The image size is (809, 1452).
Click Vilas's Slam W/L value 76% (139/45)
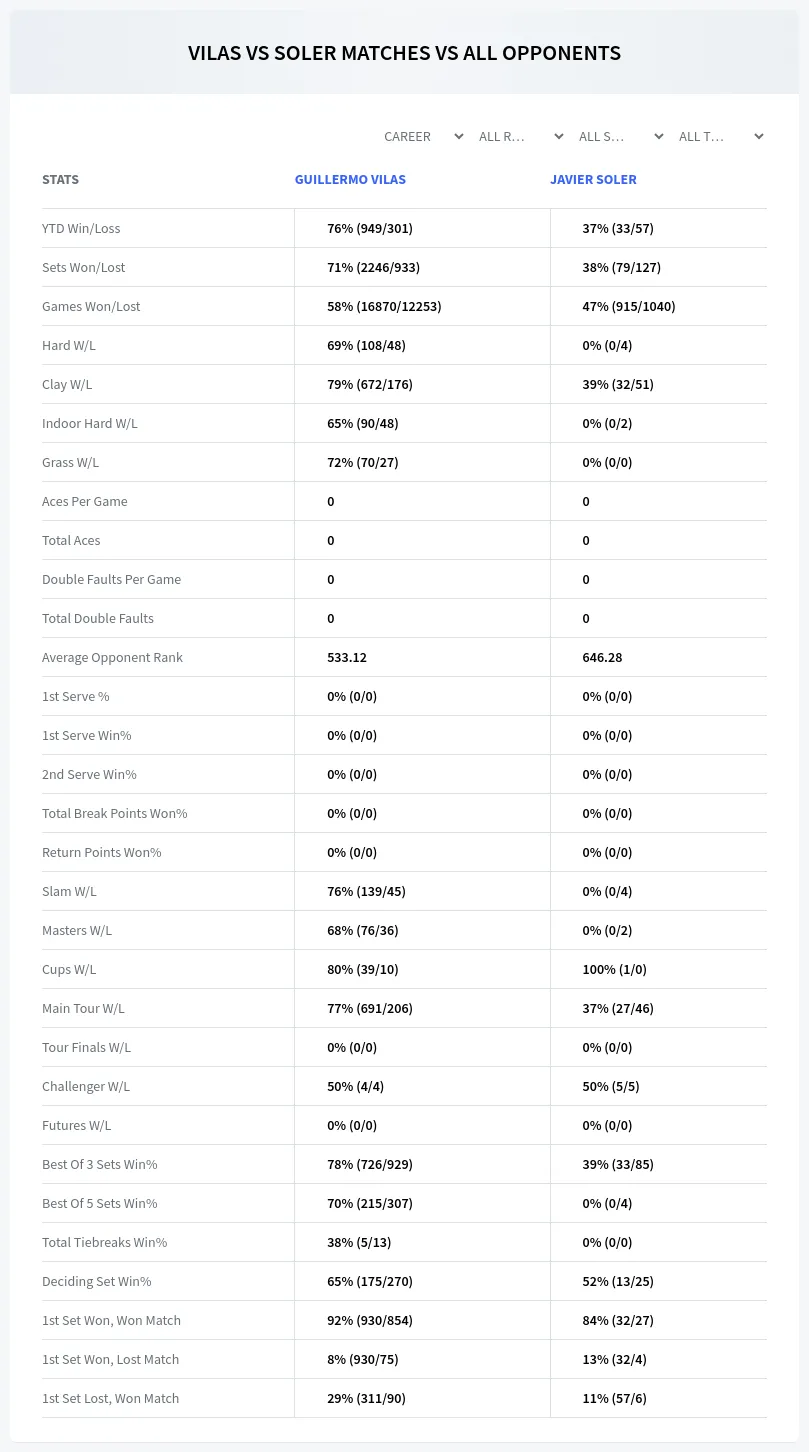366,892
